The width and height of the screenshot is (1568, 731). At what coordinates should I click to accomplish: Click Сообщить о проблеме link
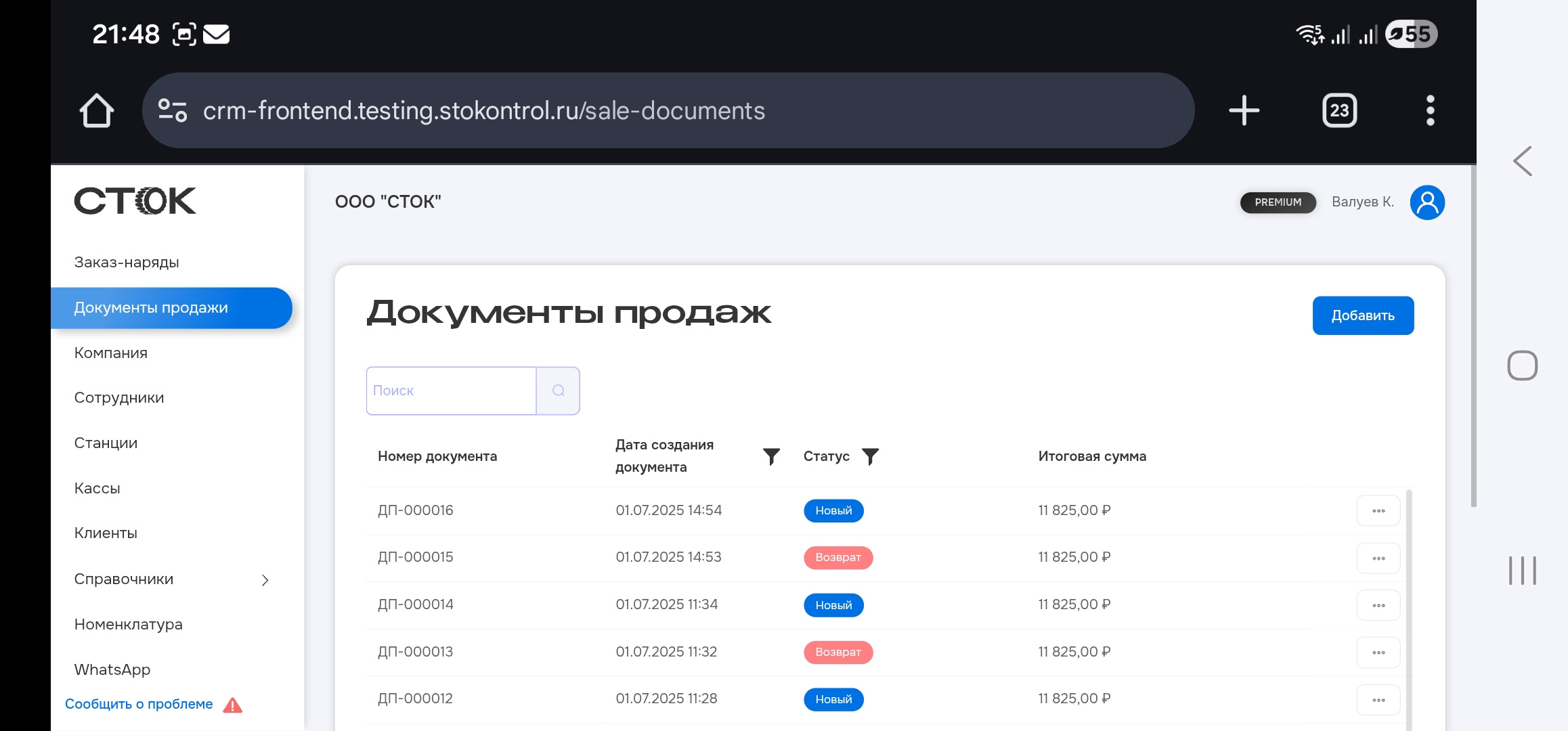(x=139, y=705)
